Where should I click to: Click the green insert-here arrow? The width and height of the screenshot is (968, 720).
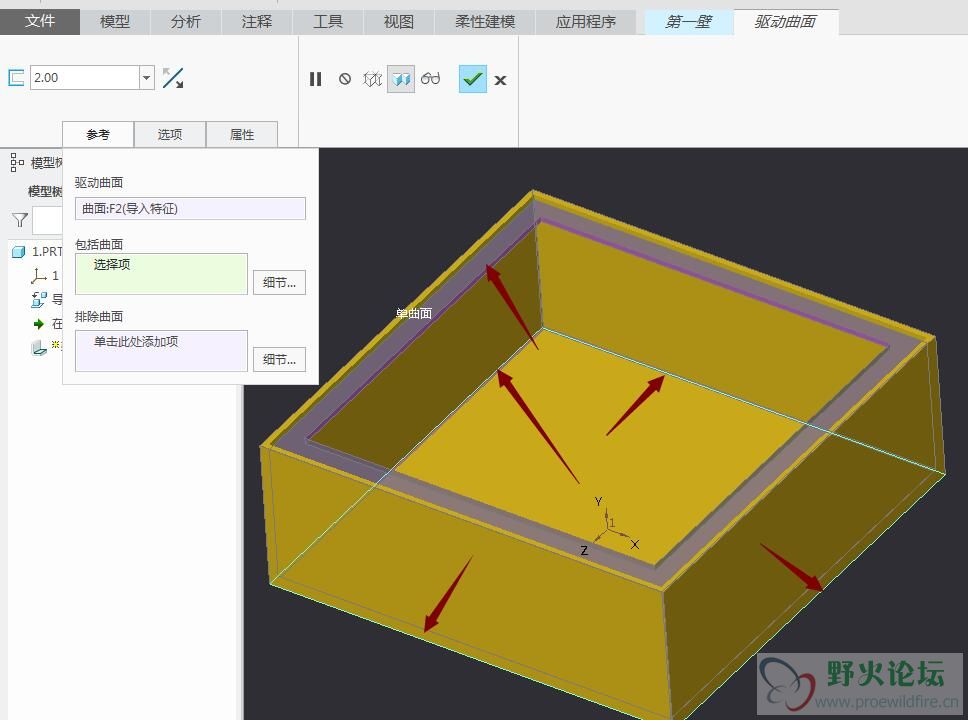[x=39, y=324]
